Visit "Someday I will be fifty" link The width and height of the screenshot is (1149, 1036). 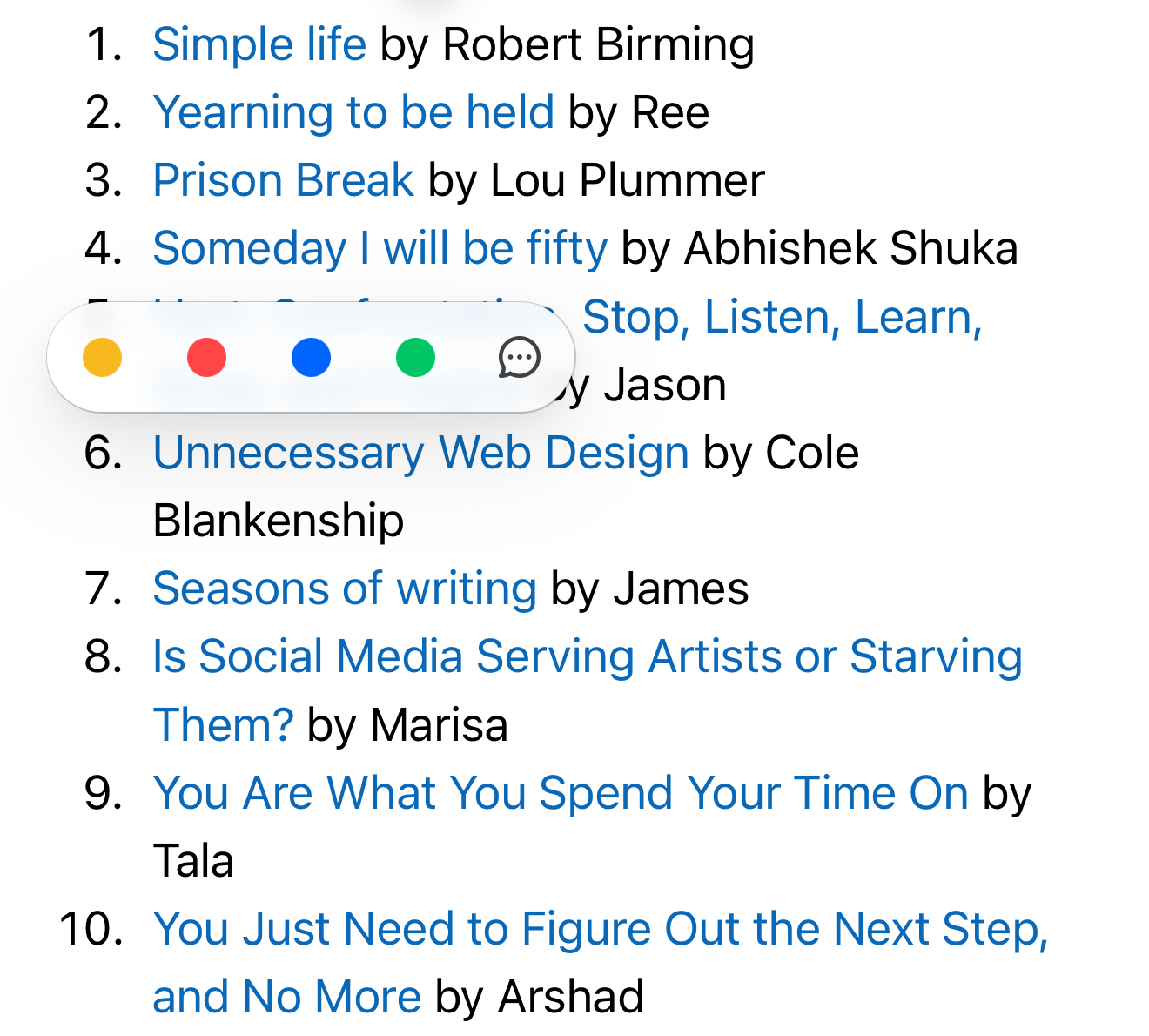380,248
